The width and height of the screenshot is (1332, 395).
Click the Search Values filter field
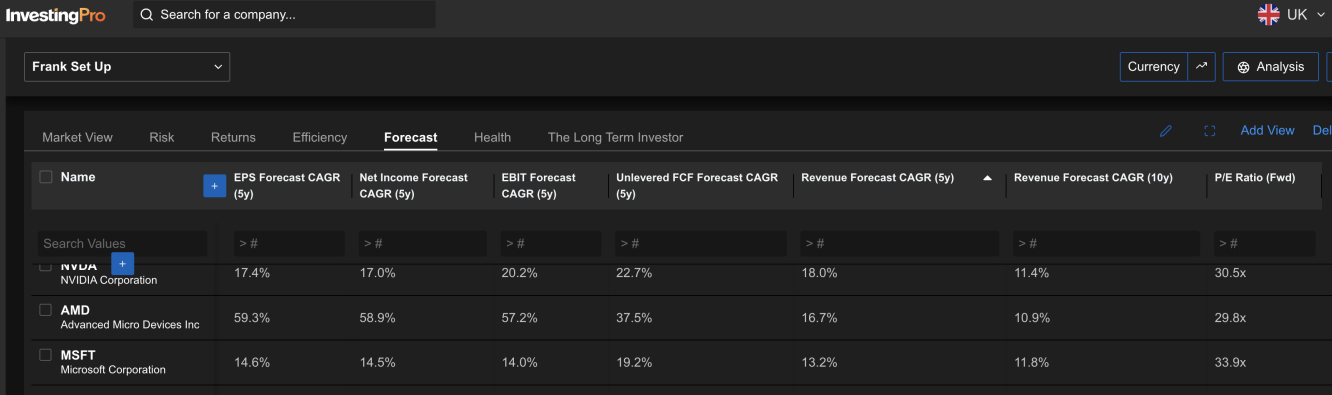point(123,243)
